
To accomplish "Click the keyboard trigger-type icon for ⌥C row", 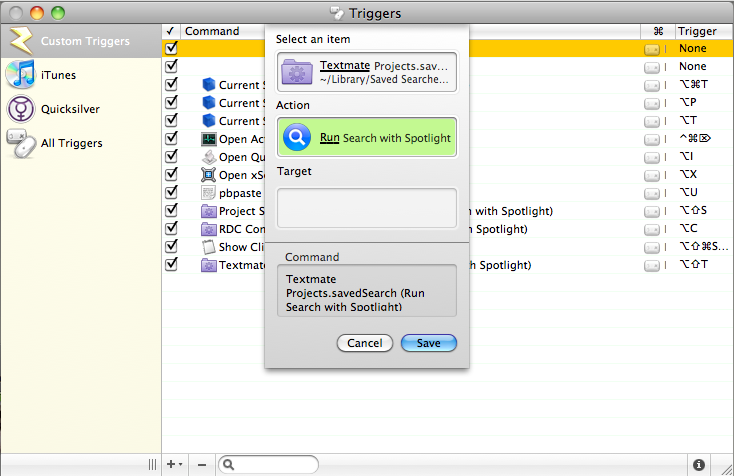I will pos(652,229).
